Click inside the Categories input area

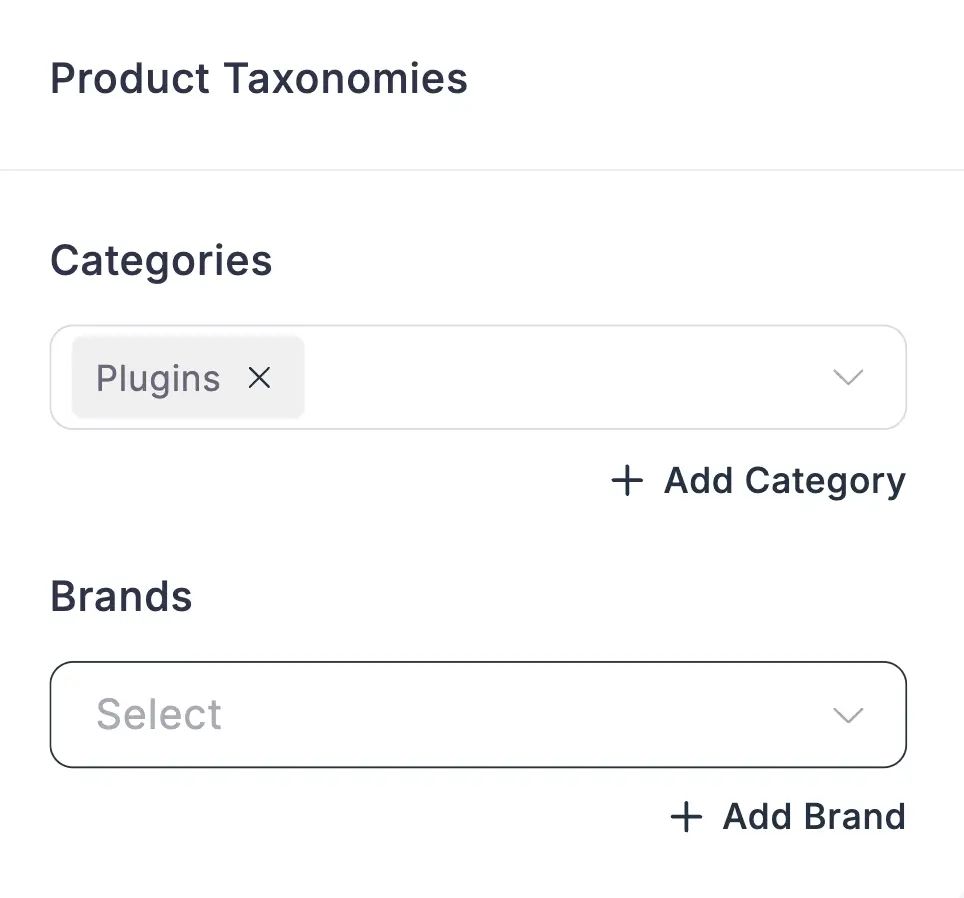click(550, 378)
